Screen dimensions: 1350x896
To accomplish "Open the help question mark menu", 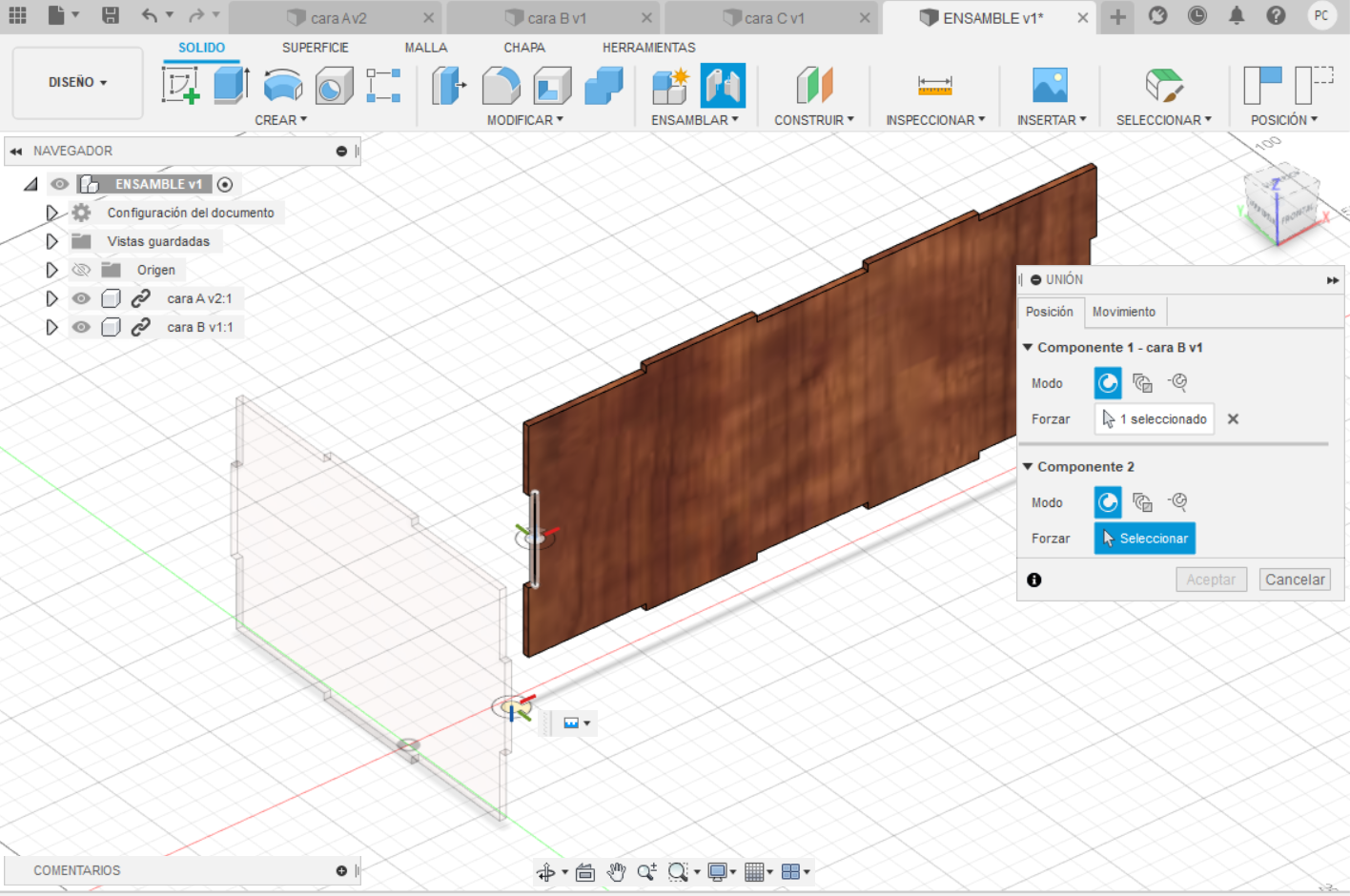I will tap(1276, 15).
